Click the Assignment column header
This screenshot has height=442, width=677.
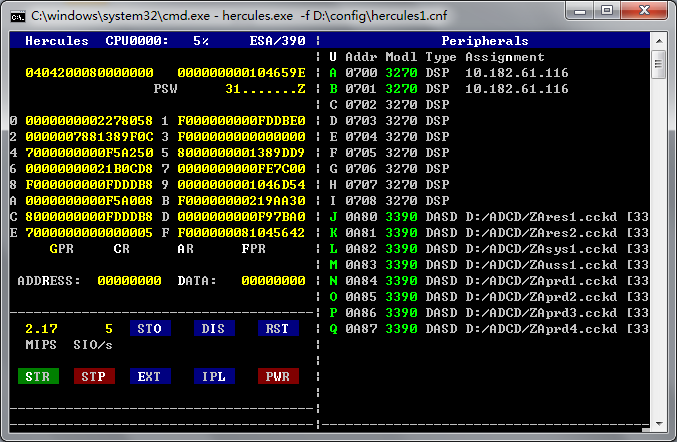505,57
